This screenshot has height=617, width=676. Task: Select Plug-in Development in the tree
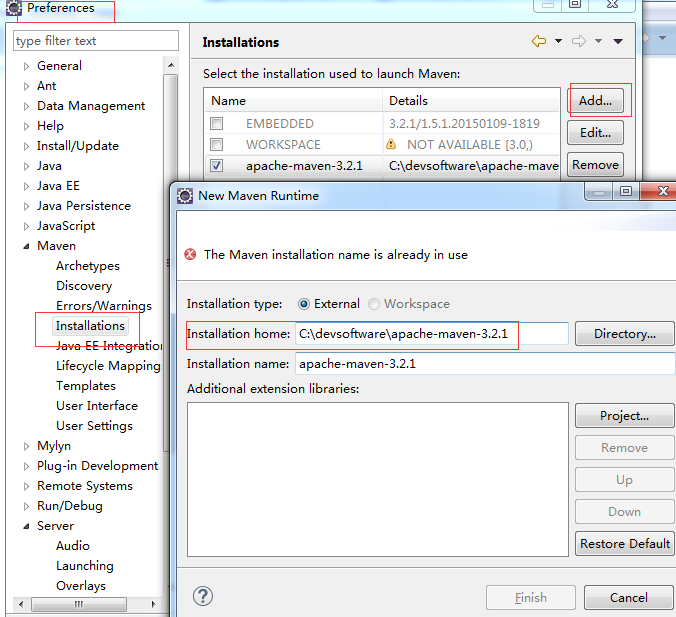pyautogui.click(x=97, y=466)
